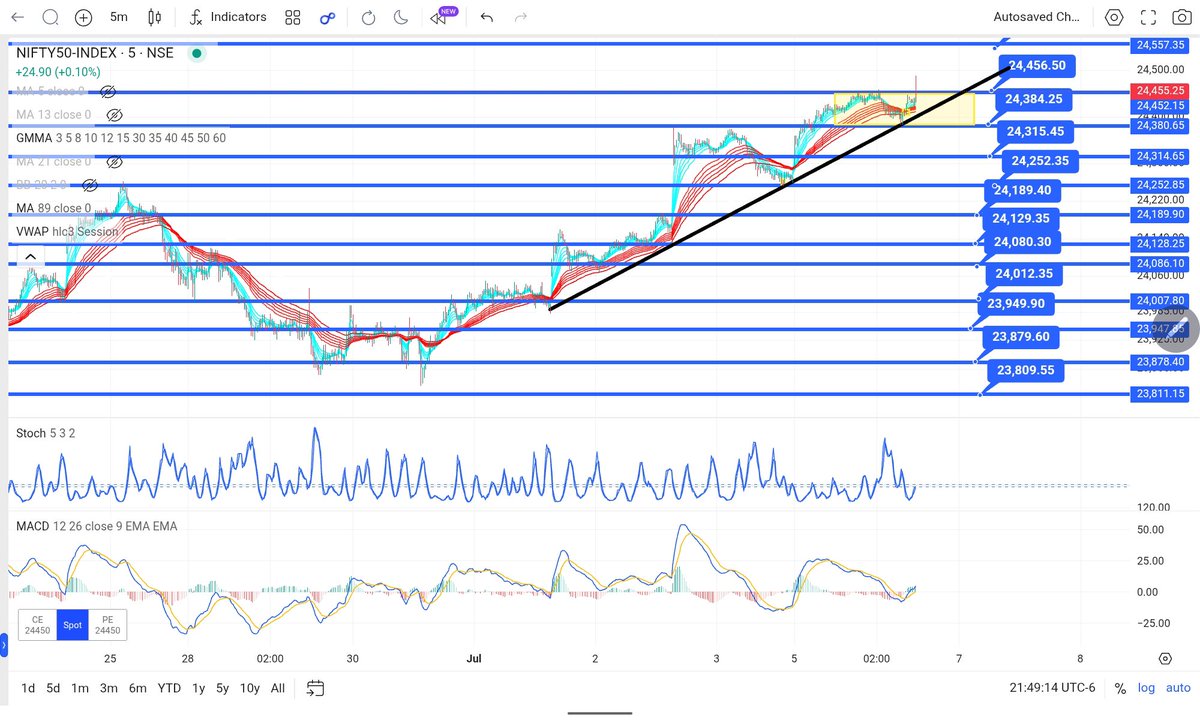Open the symbol search magnifier
This screenshot has height=720, width=1200.
(50, 17)
